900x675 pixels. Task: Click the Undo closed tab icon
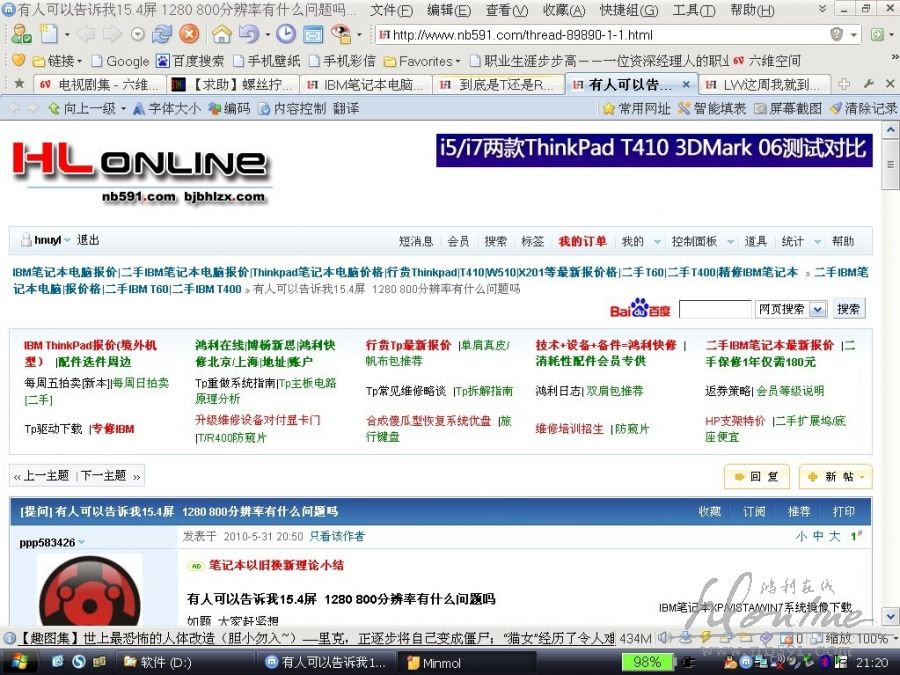tap(249, 34)
